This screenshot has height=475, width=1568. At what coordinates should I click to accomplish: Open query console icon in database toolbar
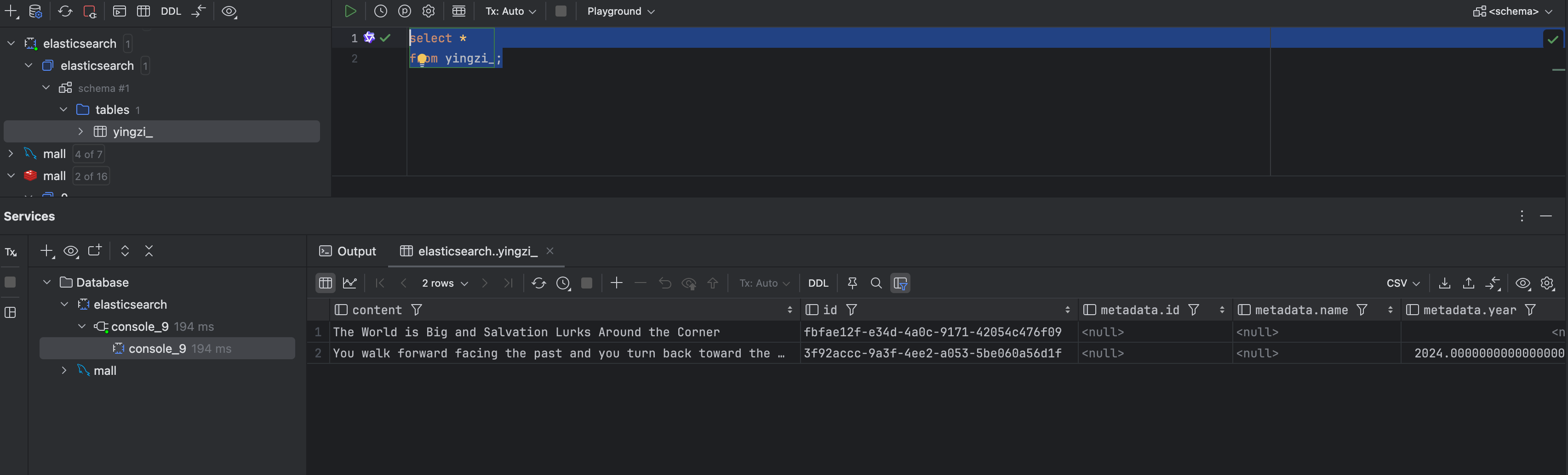point(119,11)
